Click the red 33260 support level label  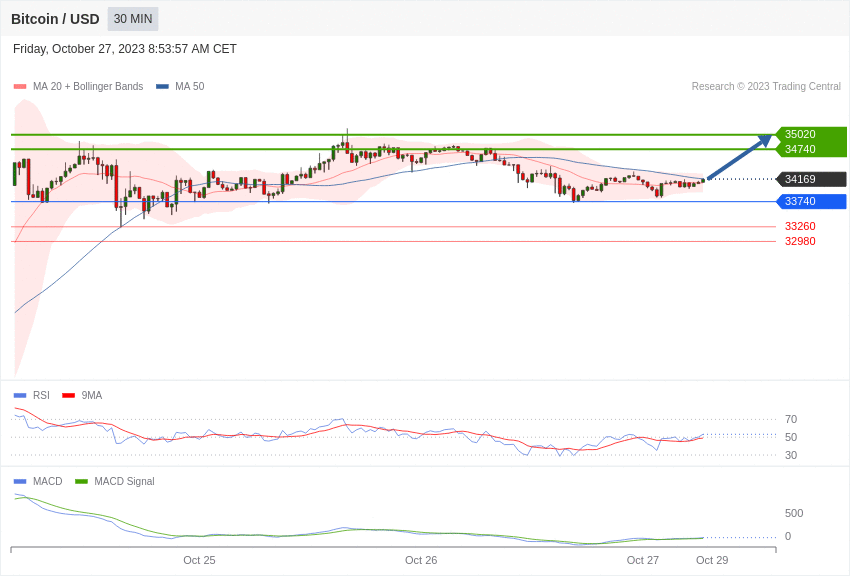point(800,226)
